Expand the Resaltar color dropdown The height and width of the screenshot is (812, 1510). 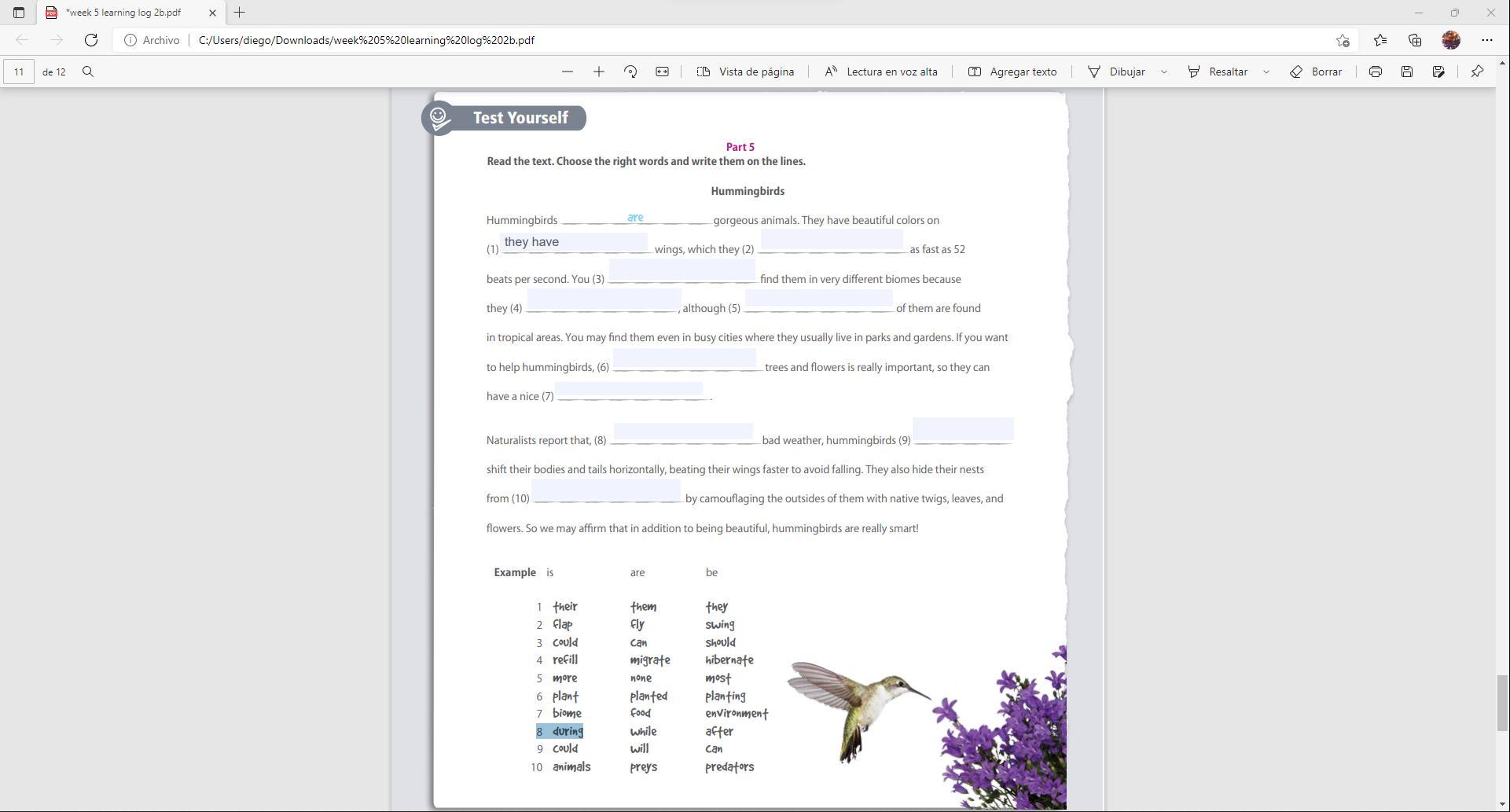1266,72
